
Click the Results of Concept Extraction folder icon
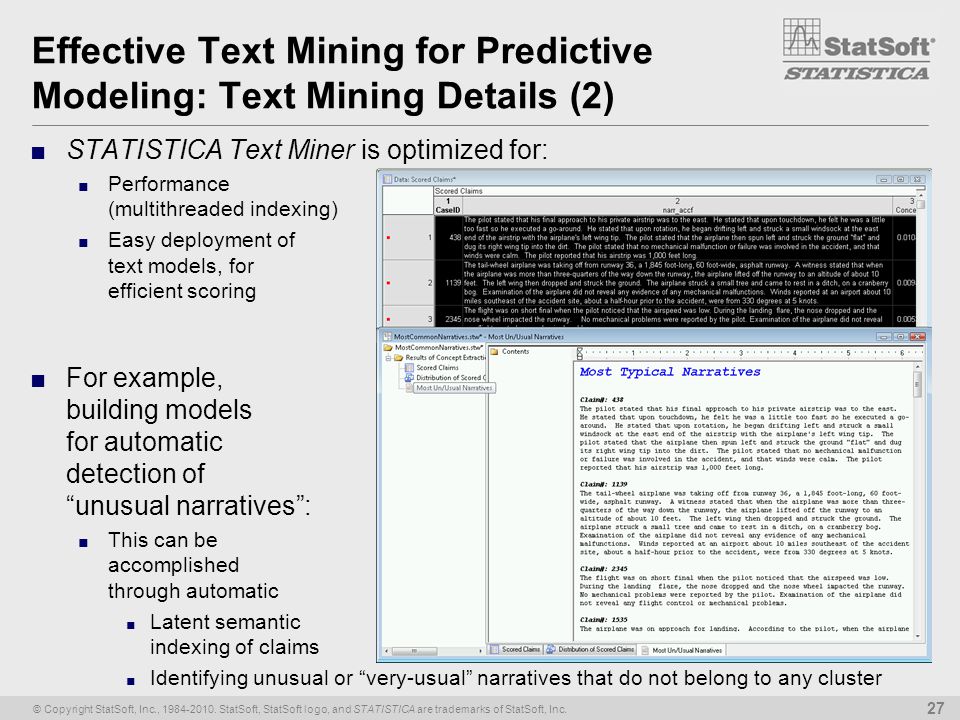pos(399,358)
